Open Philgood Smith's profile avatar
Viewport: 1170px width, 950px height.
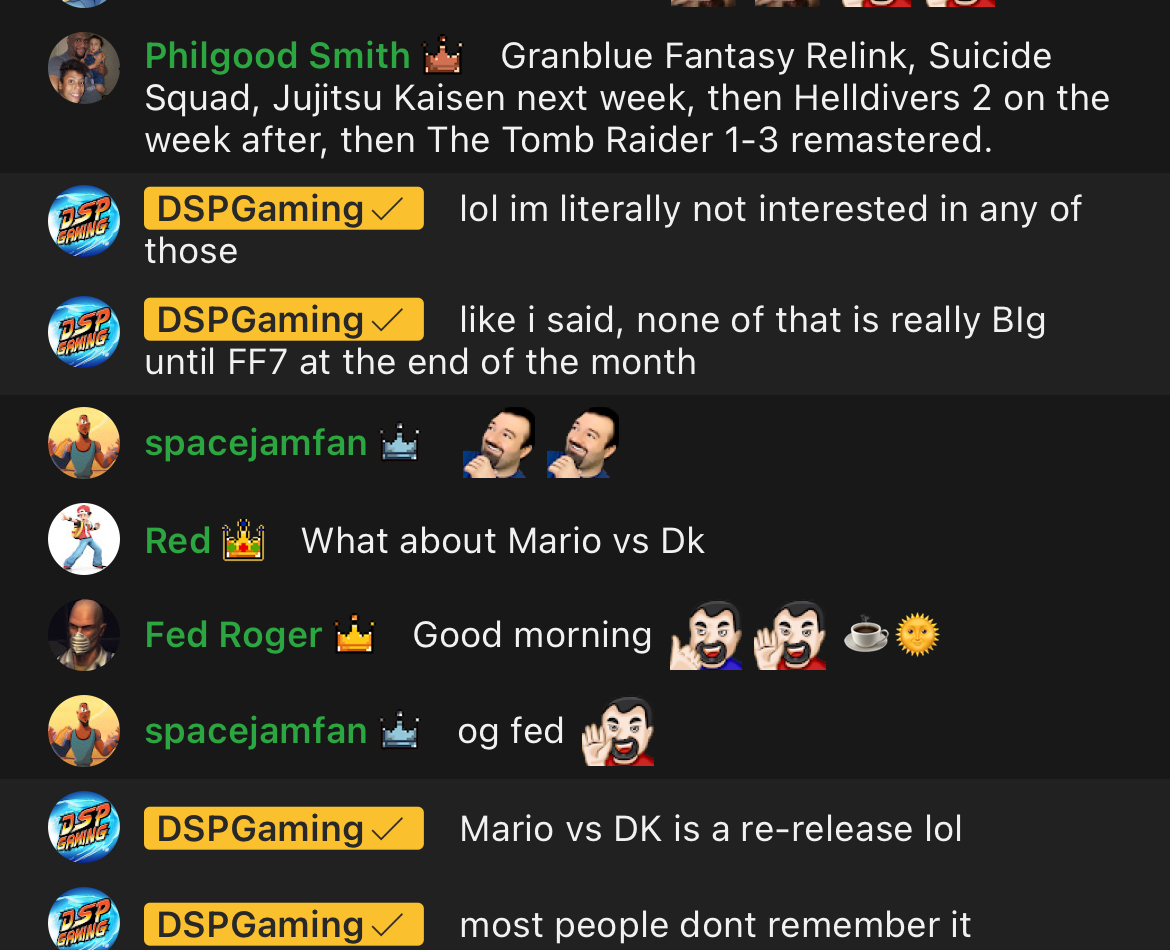[x=84, y=68]
